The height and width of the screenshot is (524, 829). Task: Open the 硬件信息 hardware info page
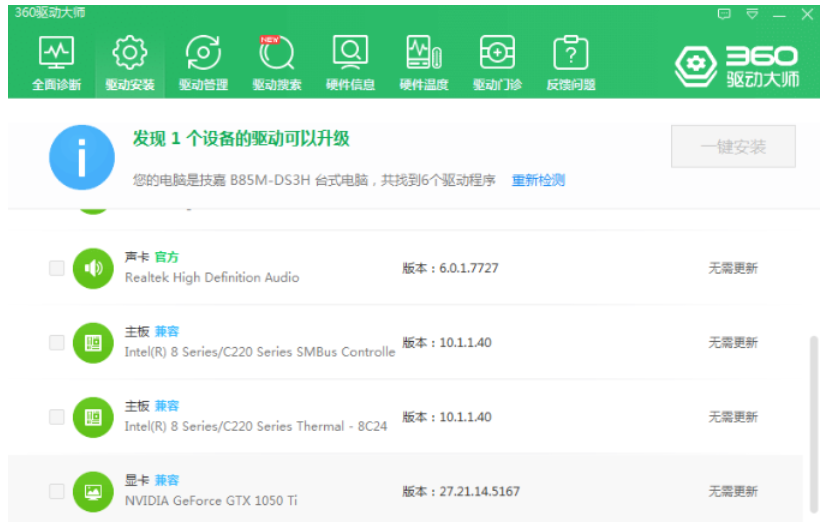click(350, 63)
